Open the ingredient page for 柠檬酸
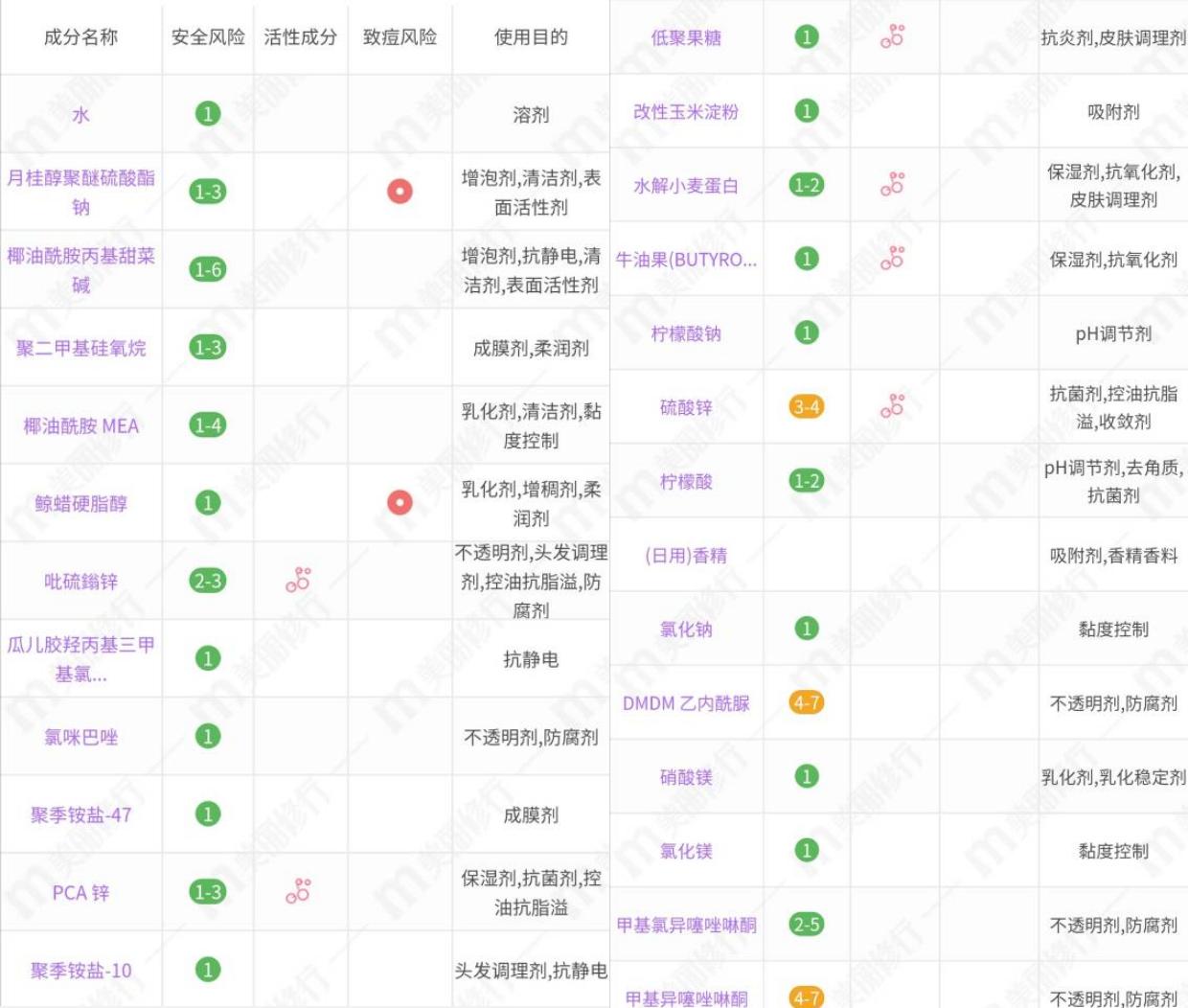This screenshot has height=1008, width=1188. click(687, 482)
